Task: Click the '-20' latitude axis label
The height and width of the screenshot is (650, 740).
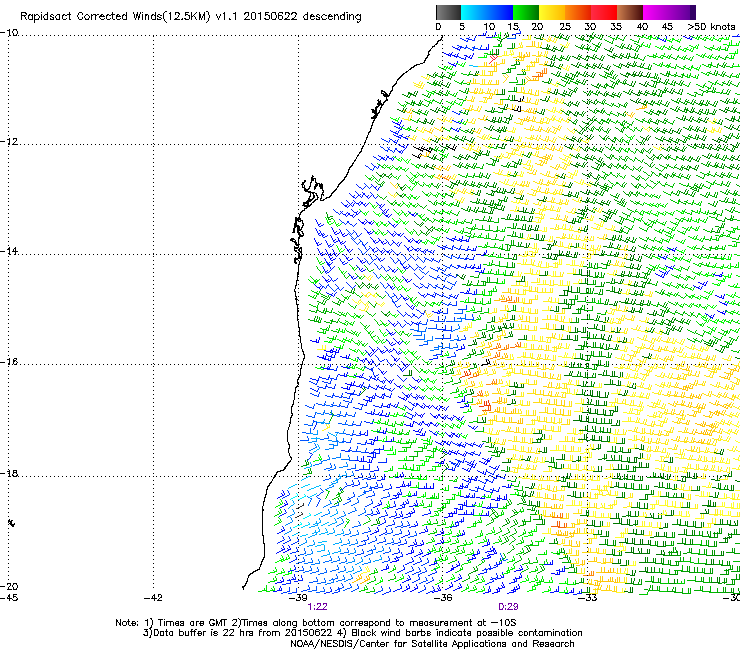Action: pyautogui.click(x=9, y=586)
